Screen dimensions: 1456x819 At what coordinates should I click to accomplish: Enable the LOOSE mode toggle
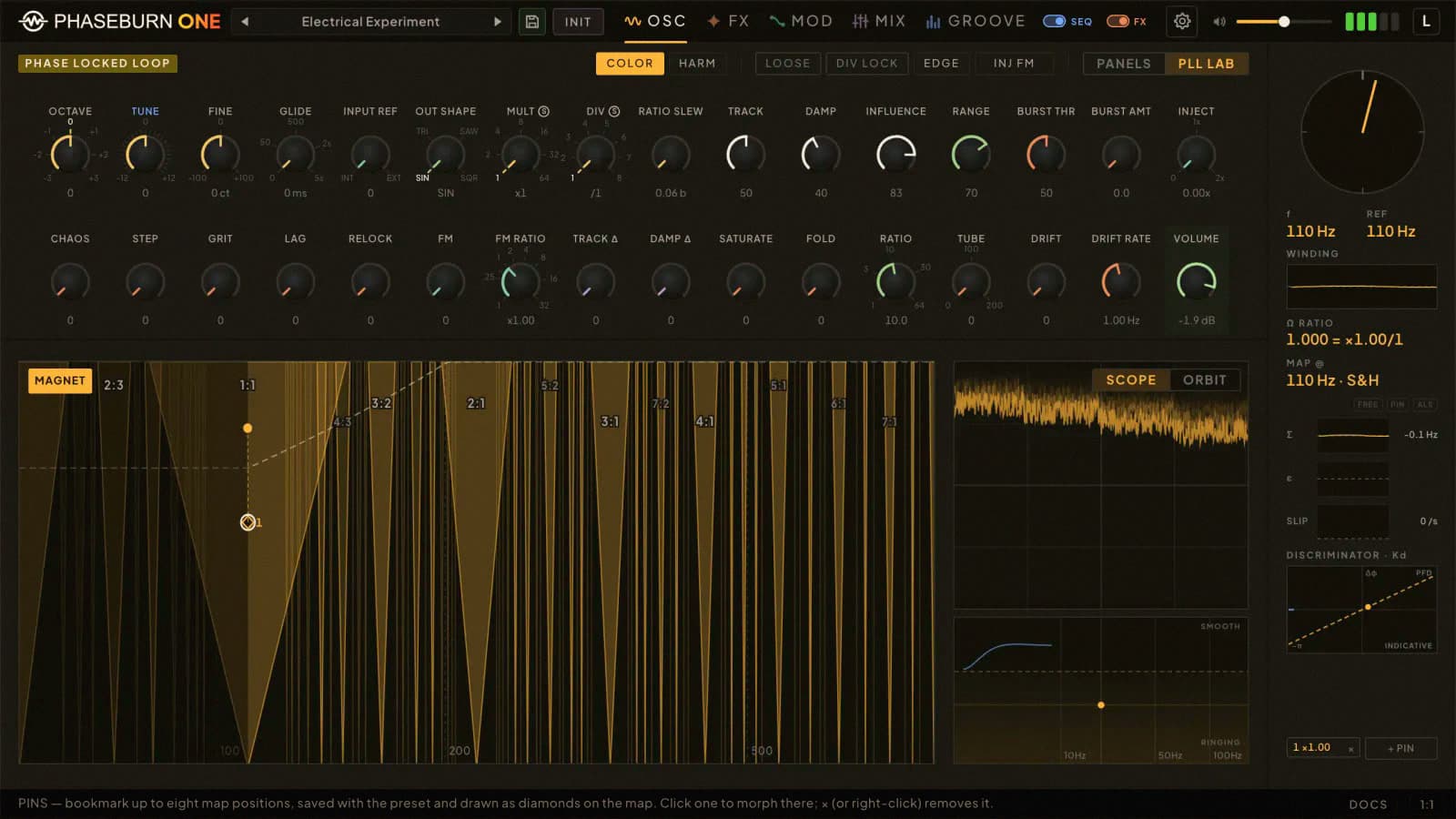(787, 63)
